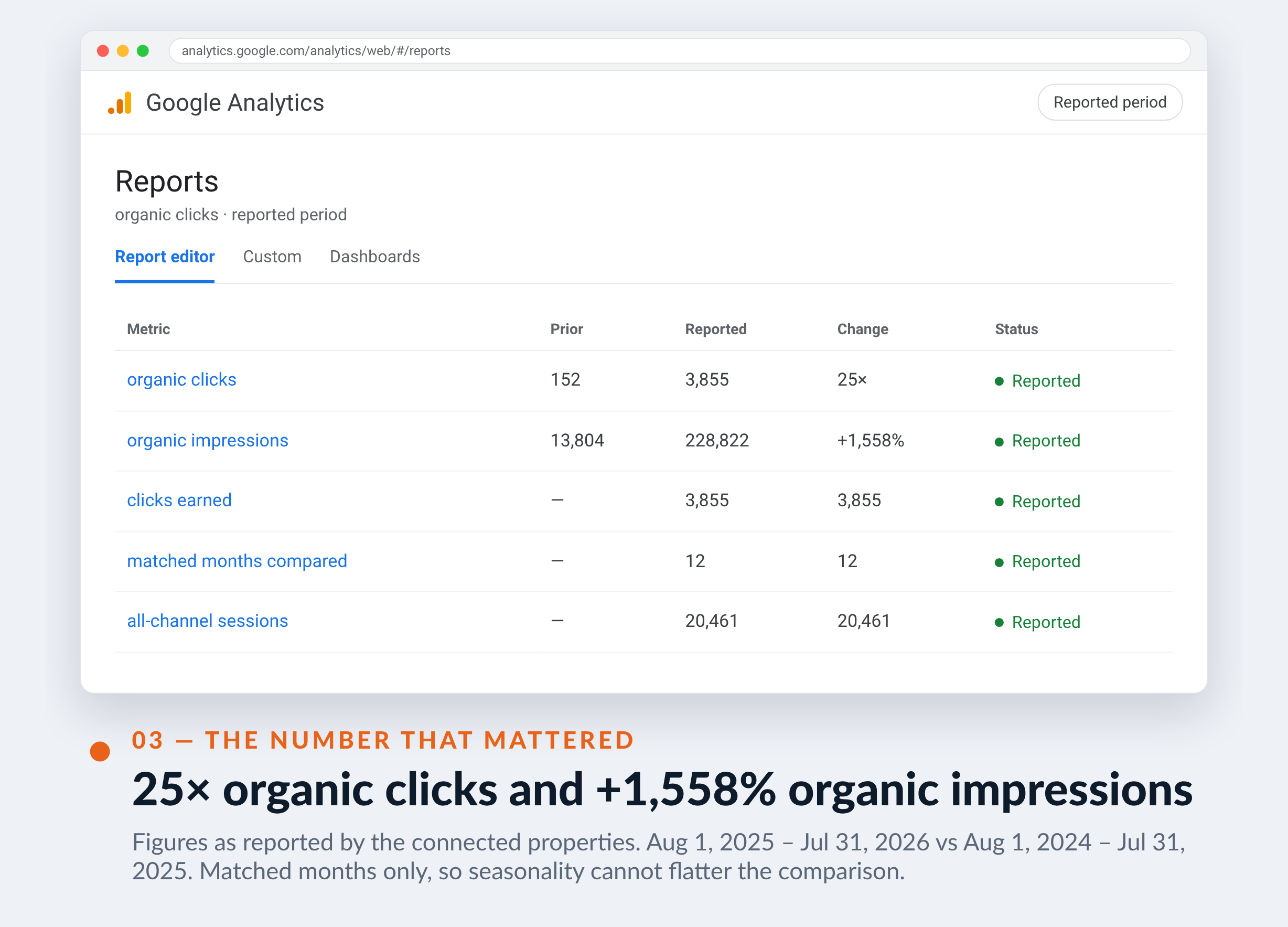Click the Reports page heading
Viewport: 1288px width, 927px height.
167,182
